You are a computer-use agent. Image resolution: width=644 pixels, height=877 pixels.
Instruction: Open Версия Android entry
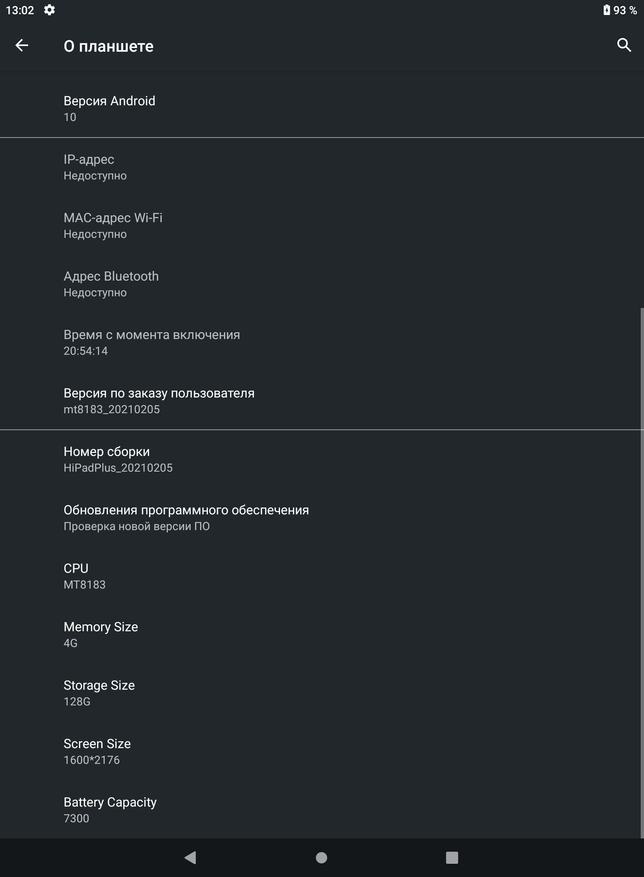tap(322, 109)
